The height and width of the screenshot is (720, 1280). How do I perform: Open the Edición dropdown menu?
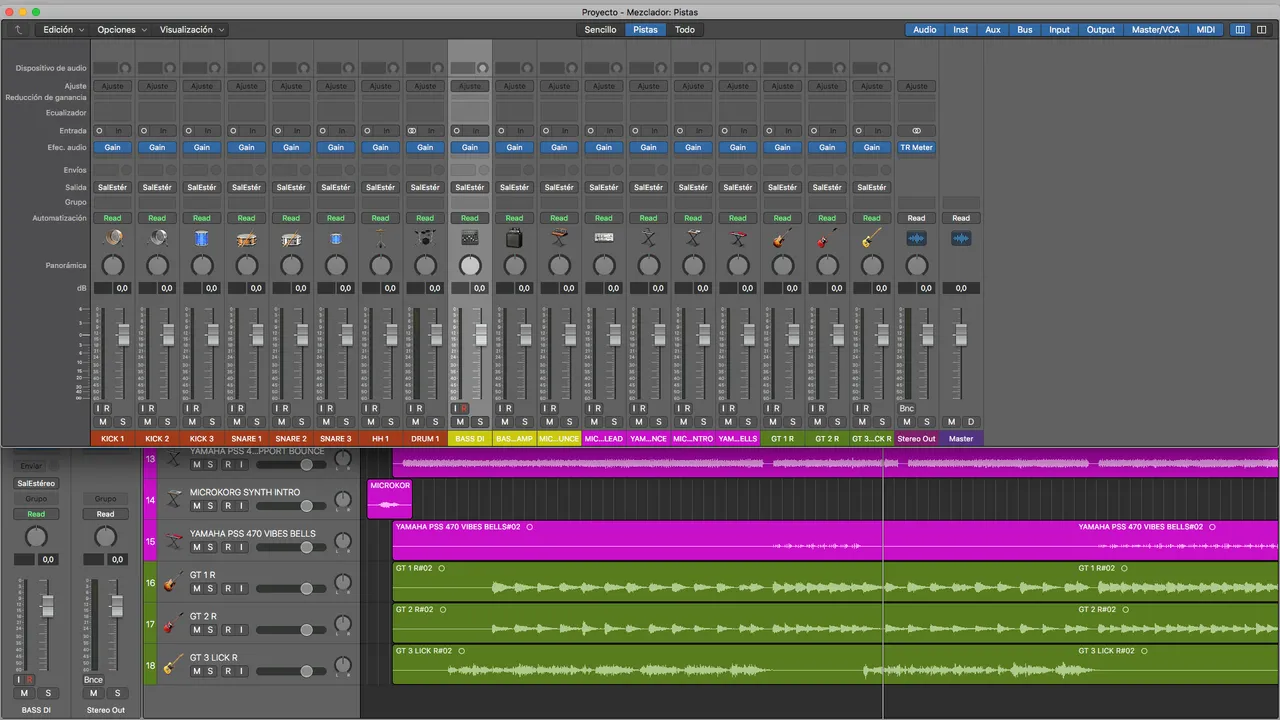(64, 30)
